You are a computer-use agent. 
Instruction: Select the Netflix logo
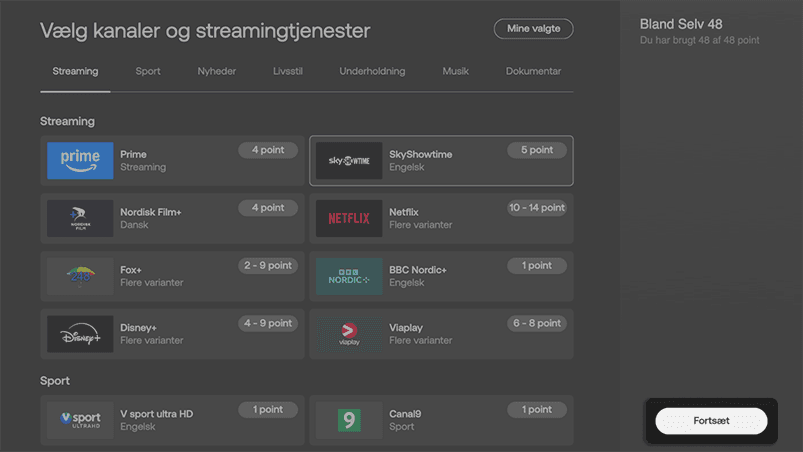click(349, 219)
